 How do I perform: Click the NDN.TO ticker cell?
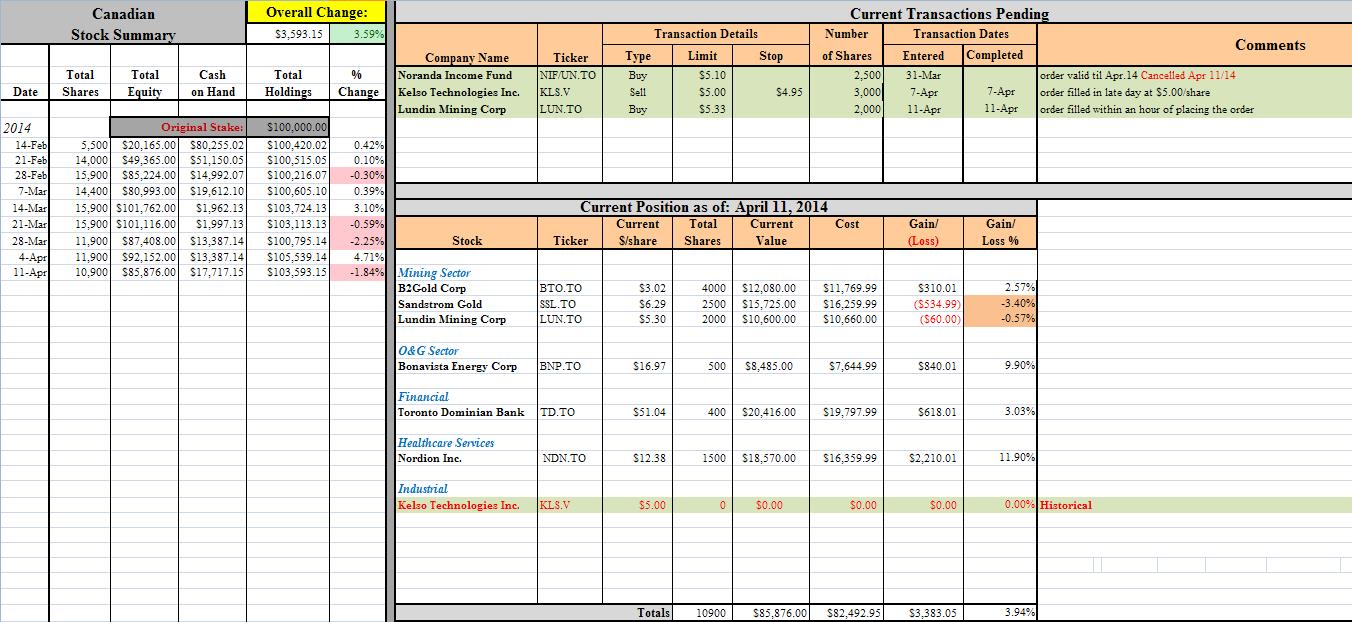point(570,458)
